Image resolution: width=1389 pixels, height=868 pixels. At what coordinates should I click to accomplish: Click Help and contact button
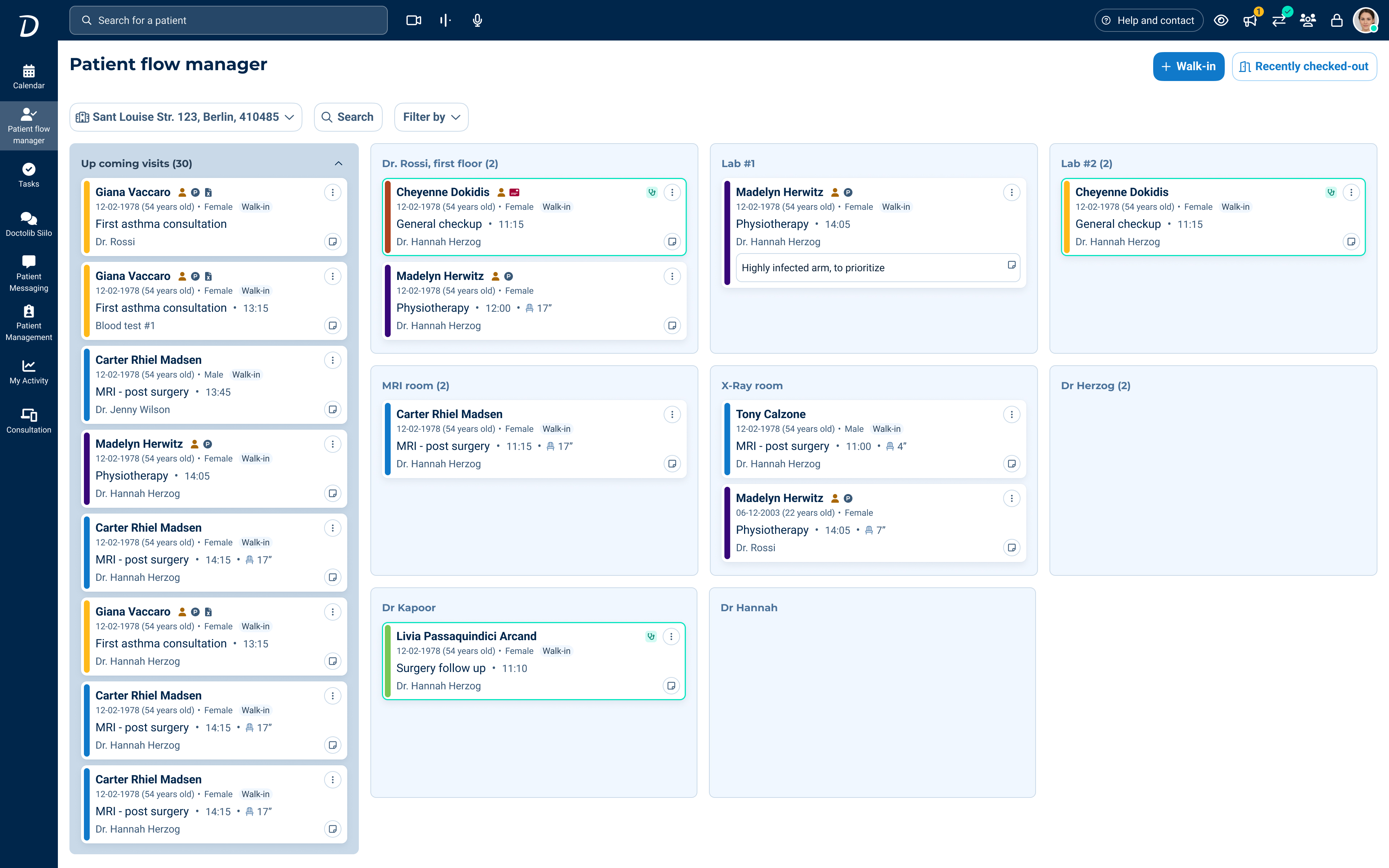tap(1148, 21)
